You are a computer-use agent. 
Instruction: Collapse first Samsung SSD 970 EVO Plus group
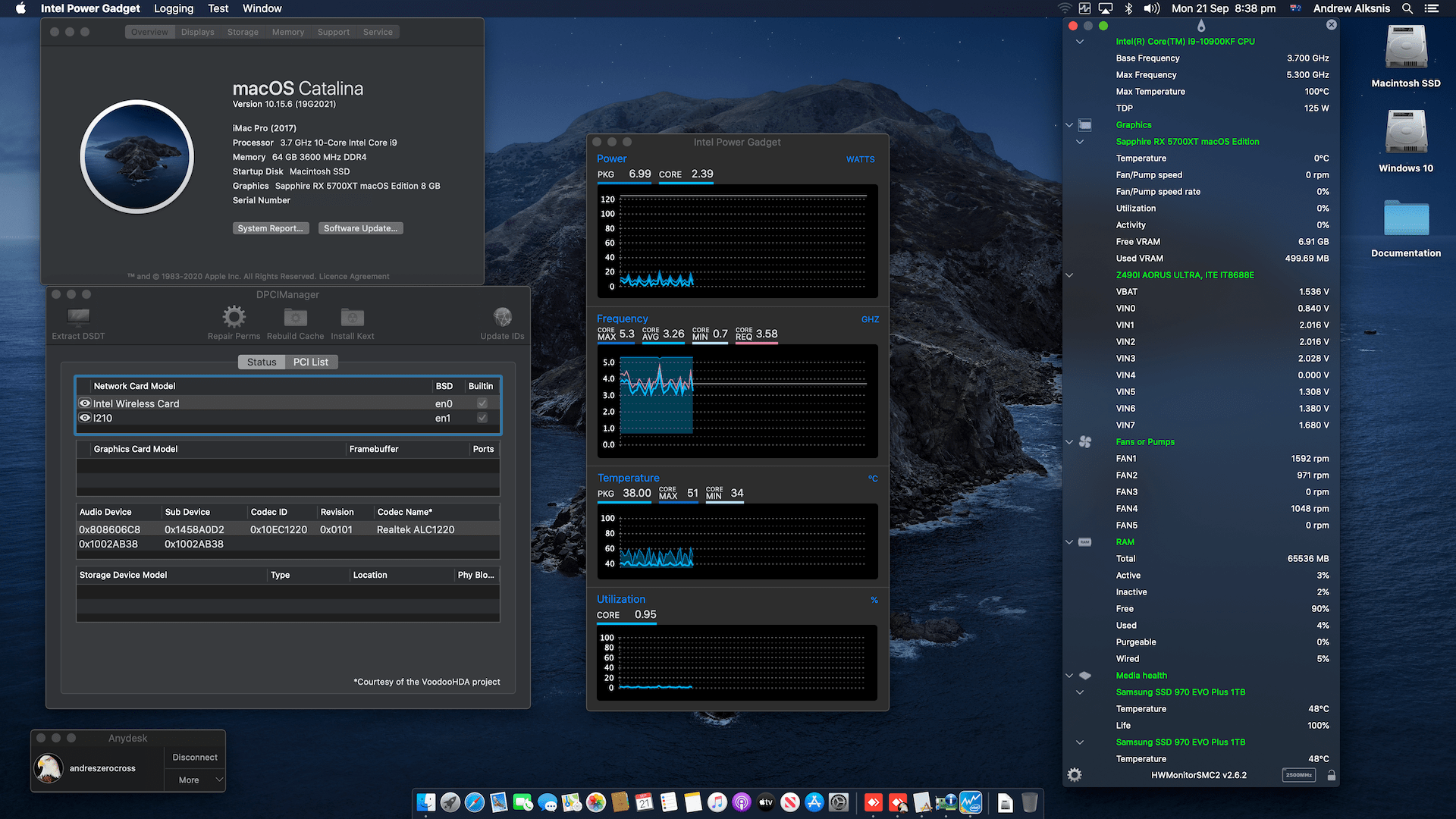coord(1080,692)
